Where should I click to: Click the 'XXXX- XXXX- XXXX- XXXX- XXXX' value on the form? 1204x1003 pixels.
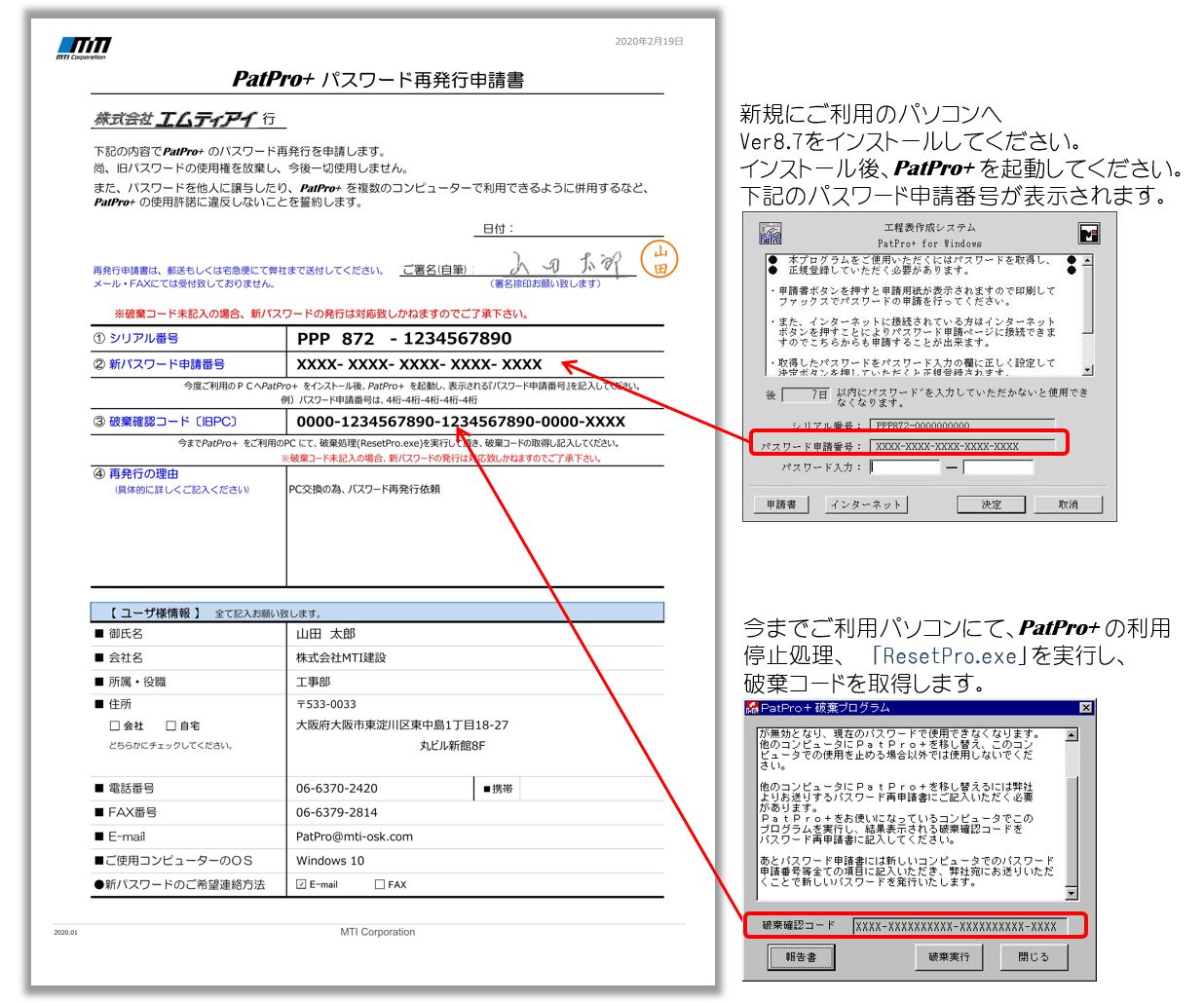pyautogui.click(x=419, y=364)
